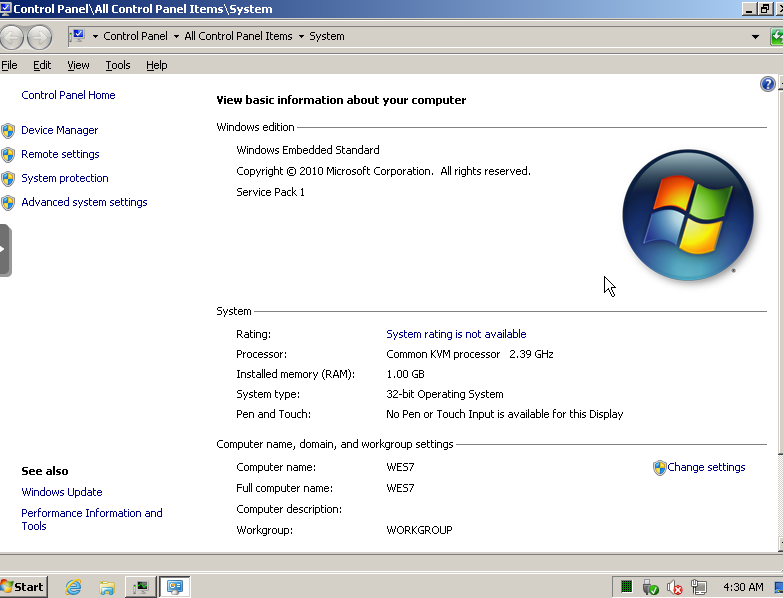Click Control Panel breadcrumb in address bar
783x598 pixels.
[x=135, y=36]
